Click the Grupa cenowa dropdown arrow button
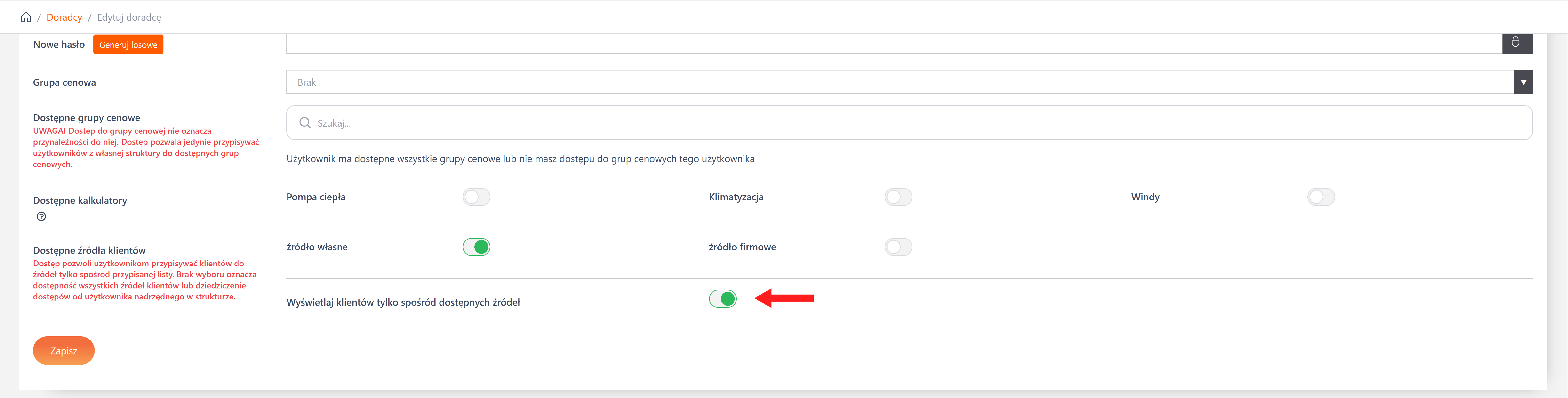Screen dimensions: 1568x398 [x=1523, y=82]
